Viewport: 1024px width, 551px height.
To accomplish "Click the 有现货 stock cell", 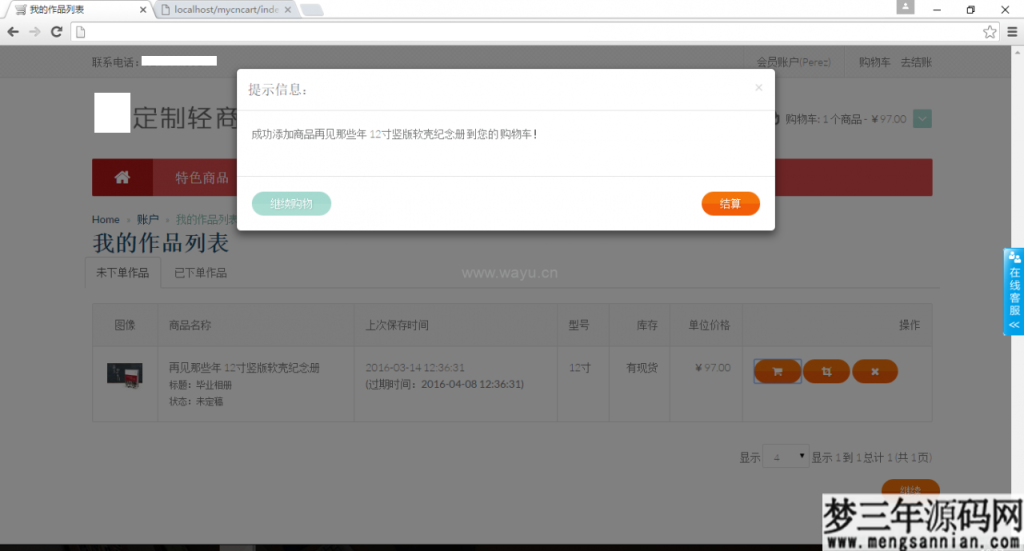I will click(642, 368).
